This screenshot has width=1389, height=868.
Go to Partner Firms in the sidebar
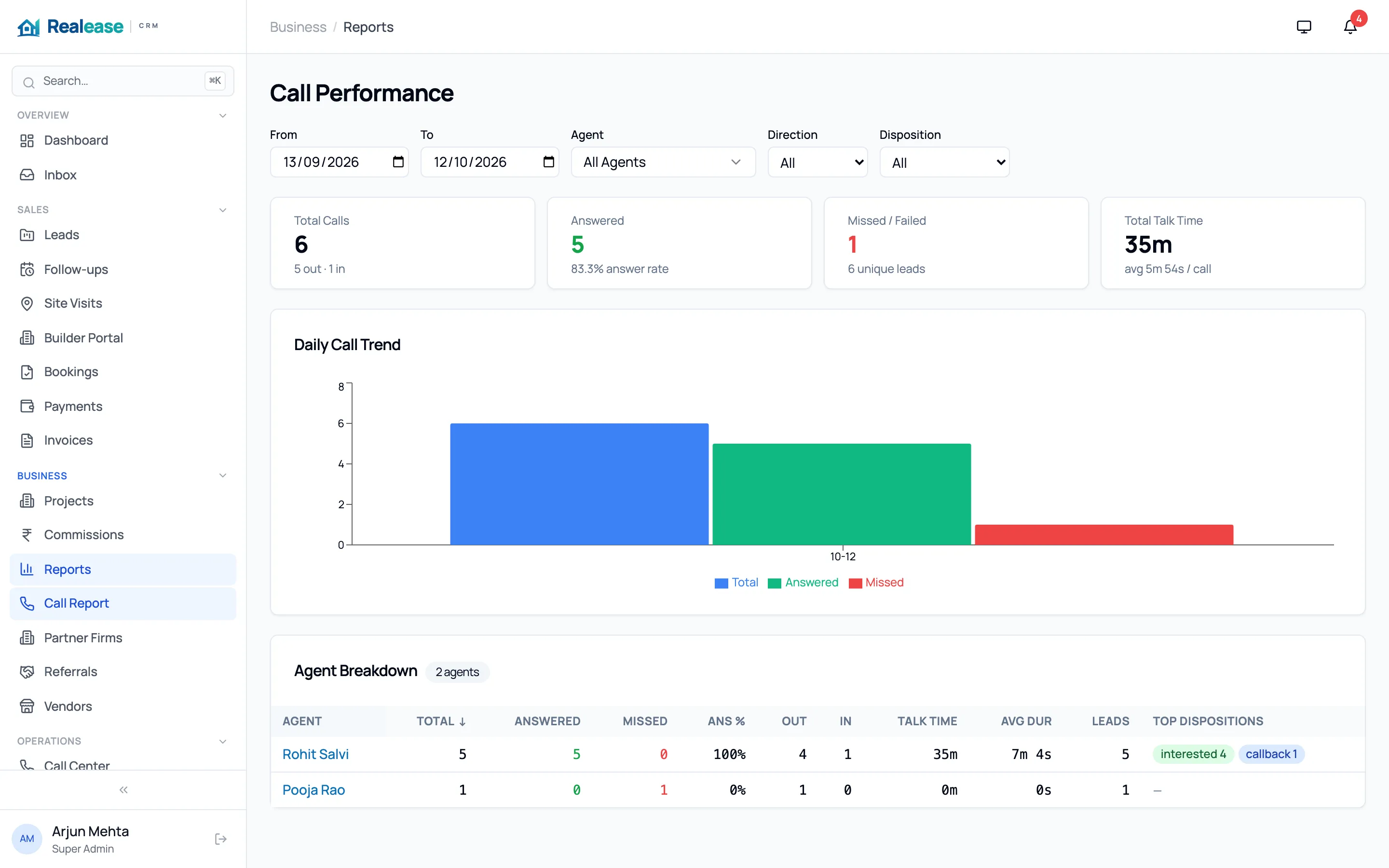point(123,638)
